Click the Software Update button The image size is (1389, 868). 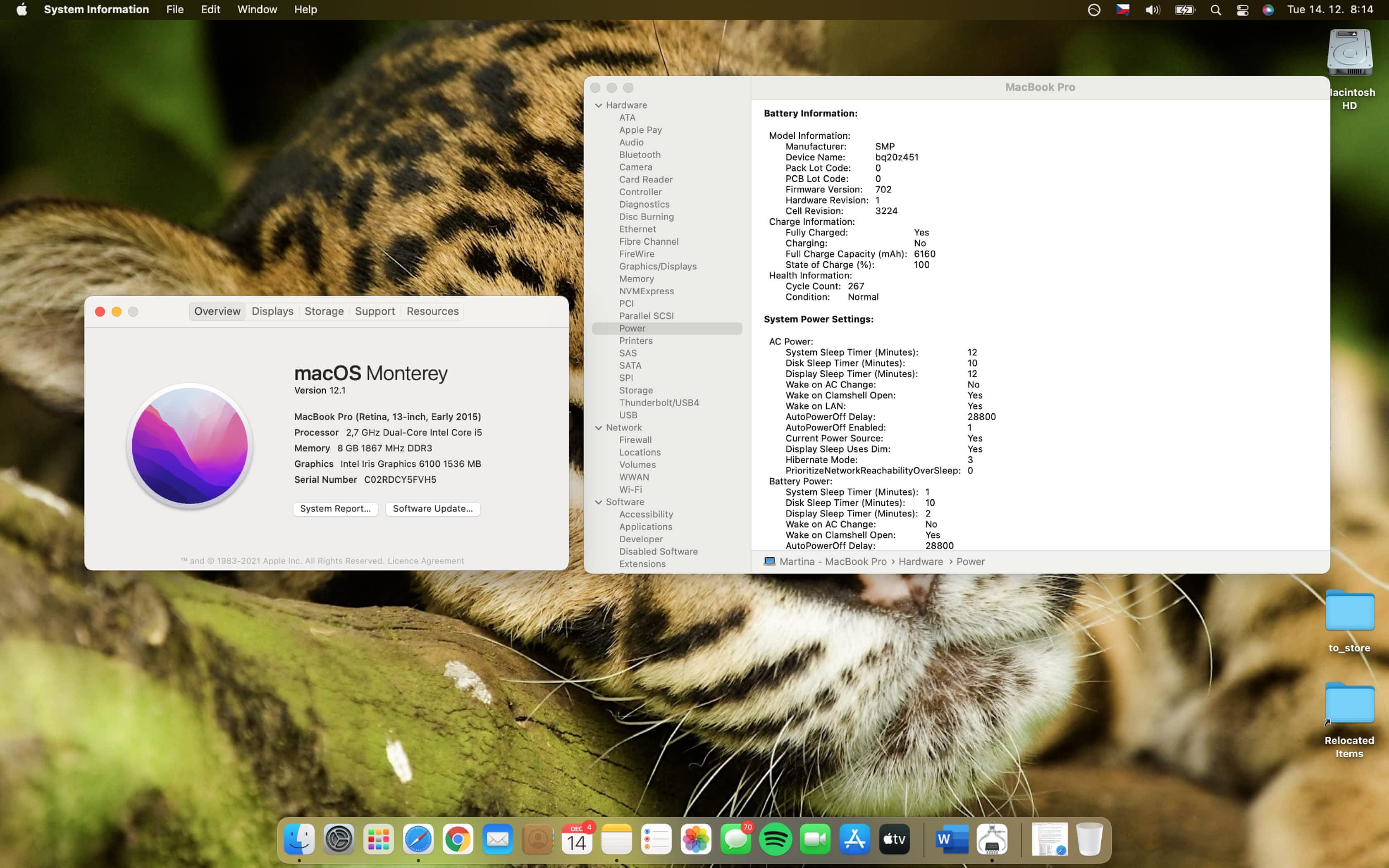pos(433,509)
